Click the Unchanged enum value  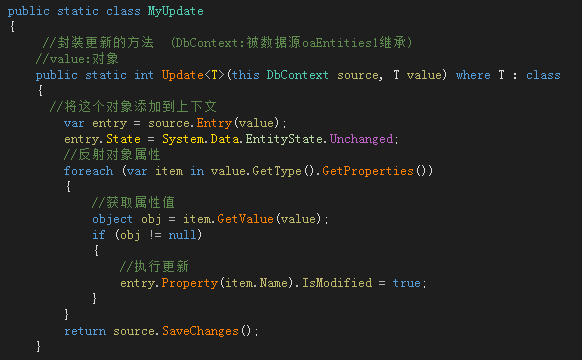tap(361, 139)
